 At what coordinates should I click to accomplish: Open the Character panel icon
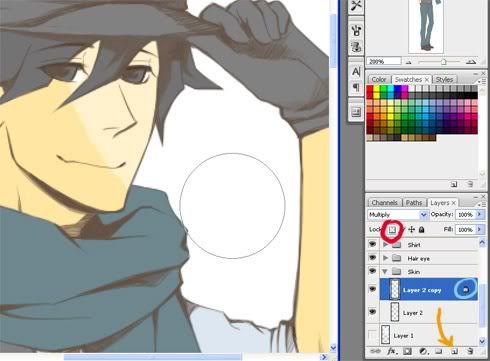click(356, 71)
